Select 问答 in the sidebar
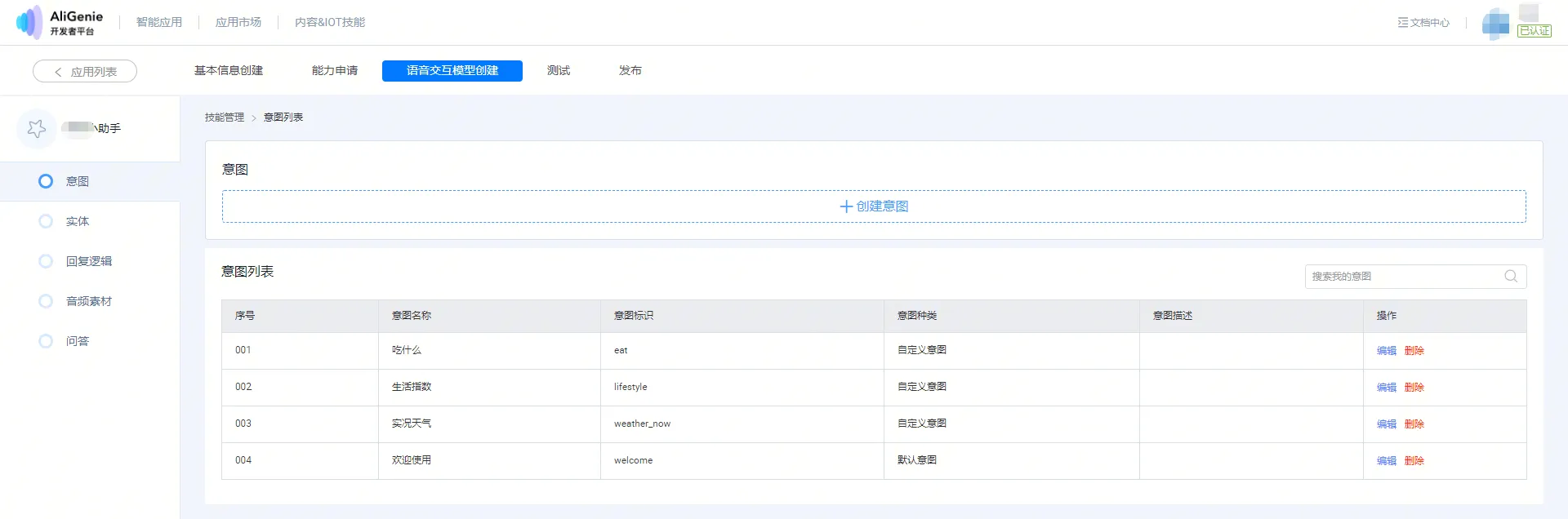The height and width of the screenshot is (519, 1568). (78, 341)
